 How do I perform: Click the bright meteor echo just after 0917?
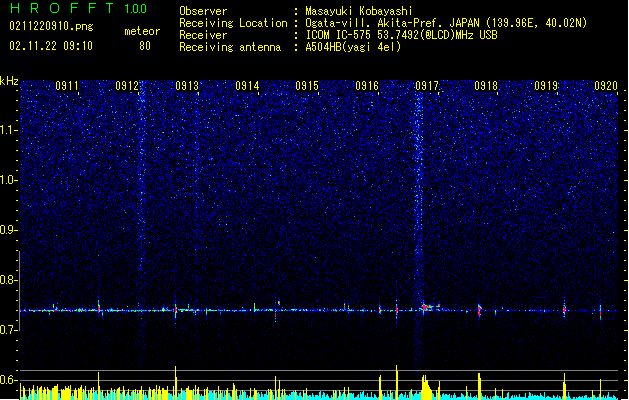[x=428, y=308]
